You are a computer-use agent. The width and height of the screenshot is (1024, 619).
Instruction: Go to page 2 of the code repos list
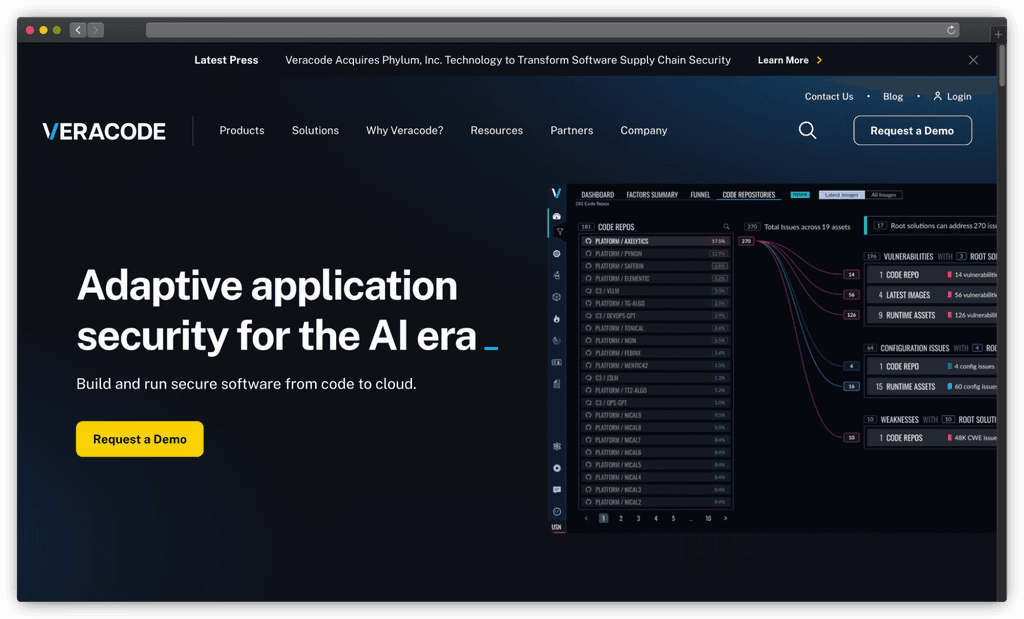[x=621, y=517]
